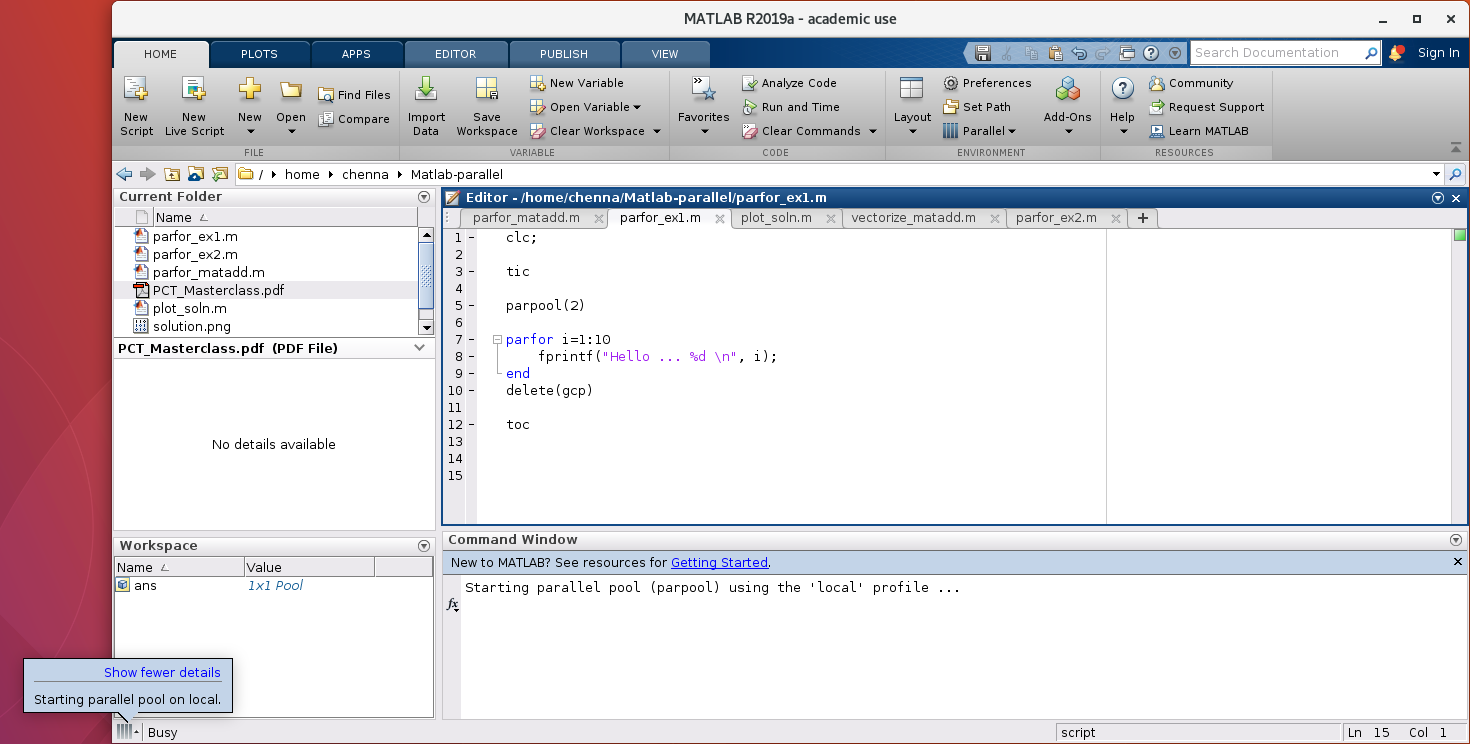The height and width of the screenshot is (744, 1470).
Task: Open the Parallel dropdown menu
Action: click(x=980, y=131)
